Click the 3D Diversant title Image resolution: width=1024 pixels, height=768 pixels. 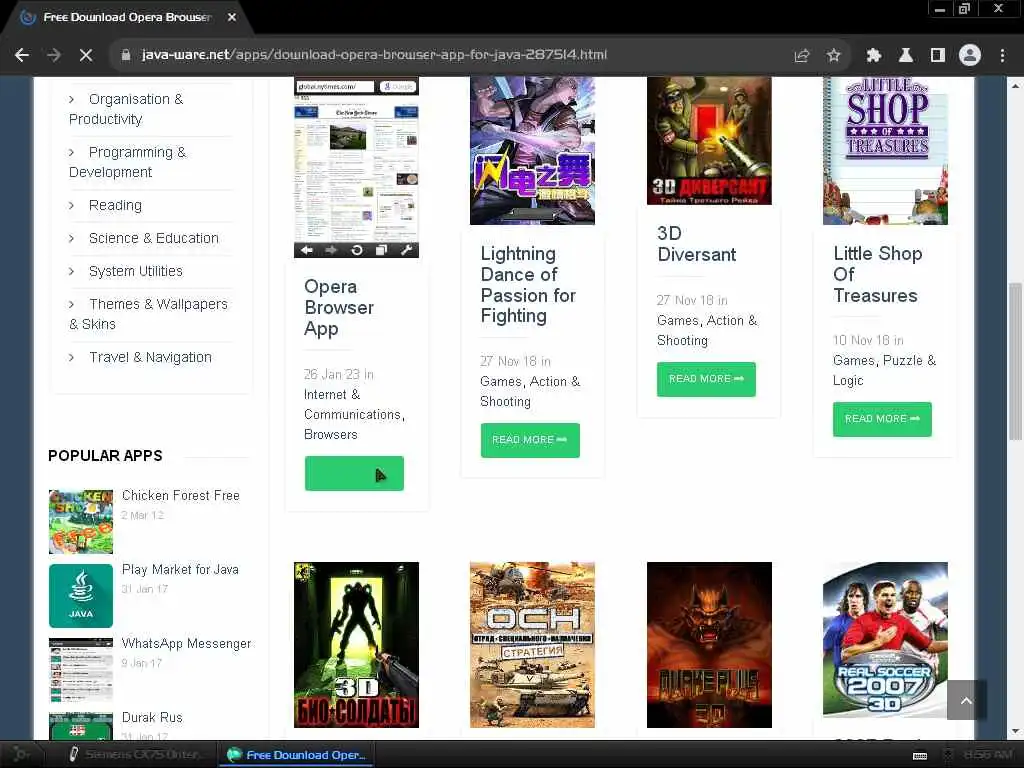click(x=696, y=244)
